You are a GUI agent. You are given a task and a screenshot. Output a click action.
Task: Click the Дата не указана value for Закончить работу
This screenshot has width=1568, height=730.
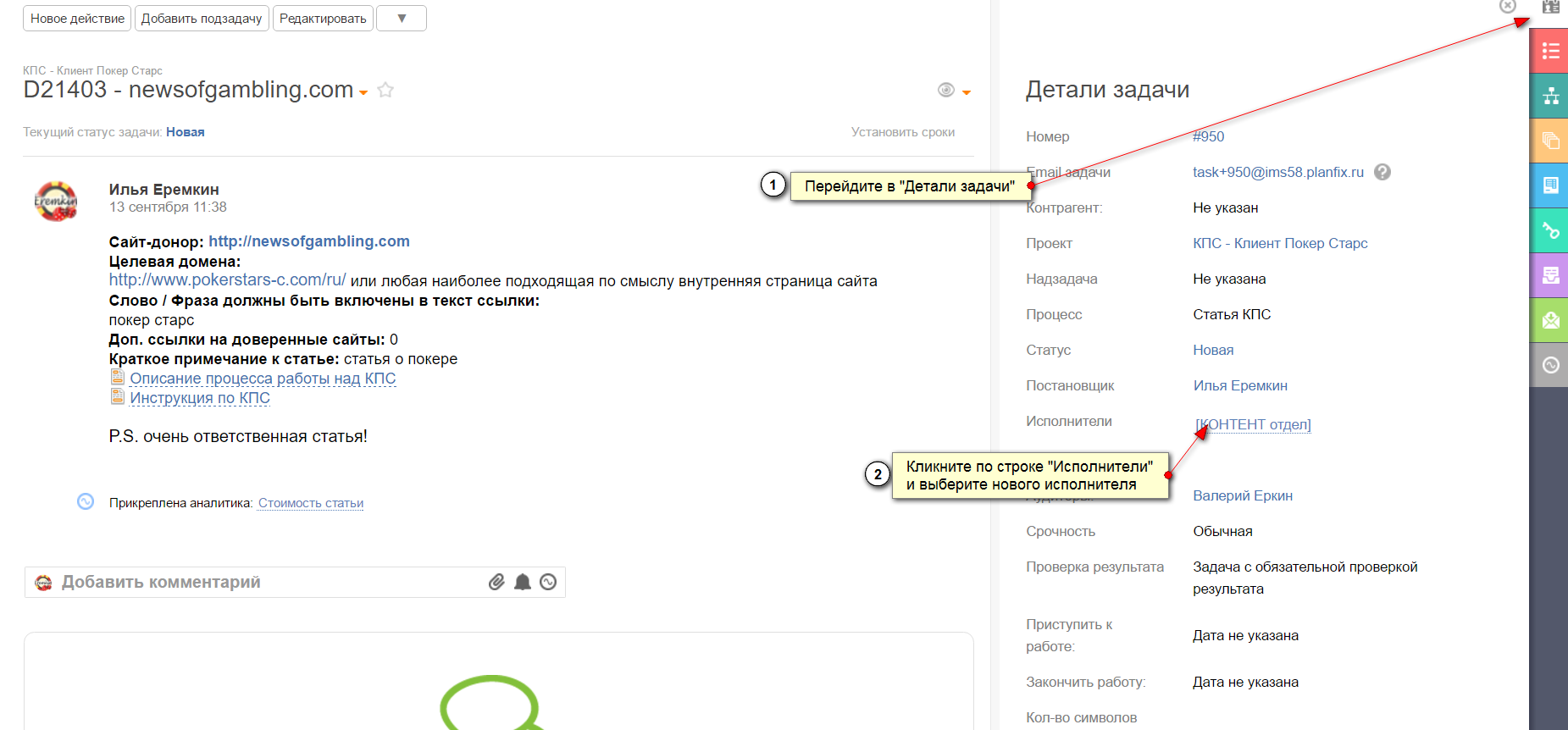click(1245, 682)
